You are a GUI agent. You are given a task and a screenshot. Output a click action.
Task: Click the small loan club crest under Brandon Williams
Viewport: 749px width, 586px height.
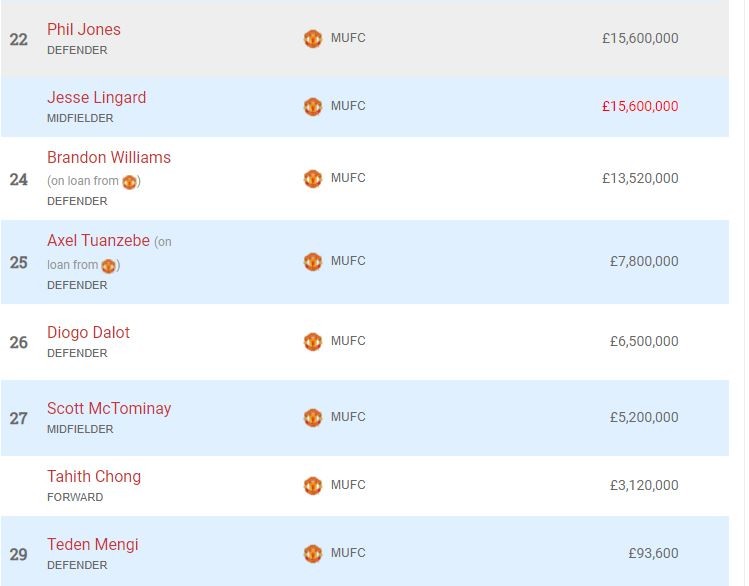[129, 182]
